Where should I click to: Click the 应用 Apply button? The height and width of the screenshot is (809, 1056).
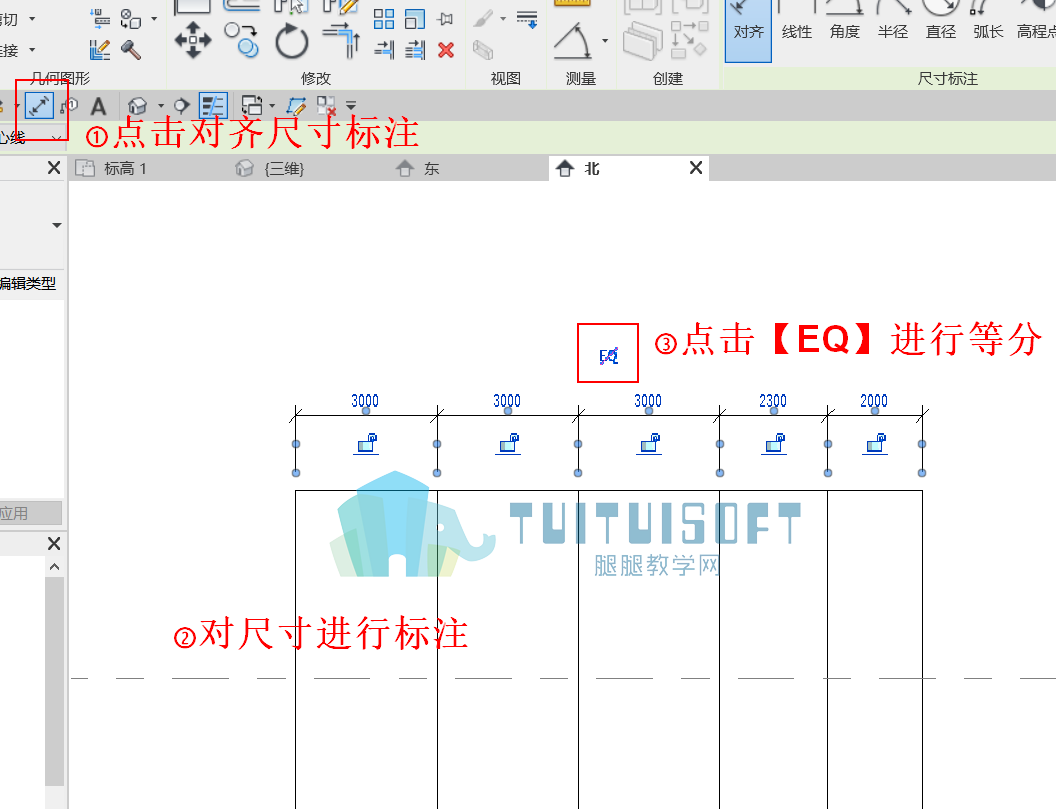point(30,513)
